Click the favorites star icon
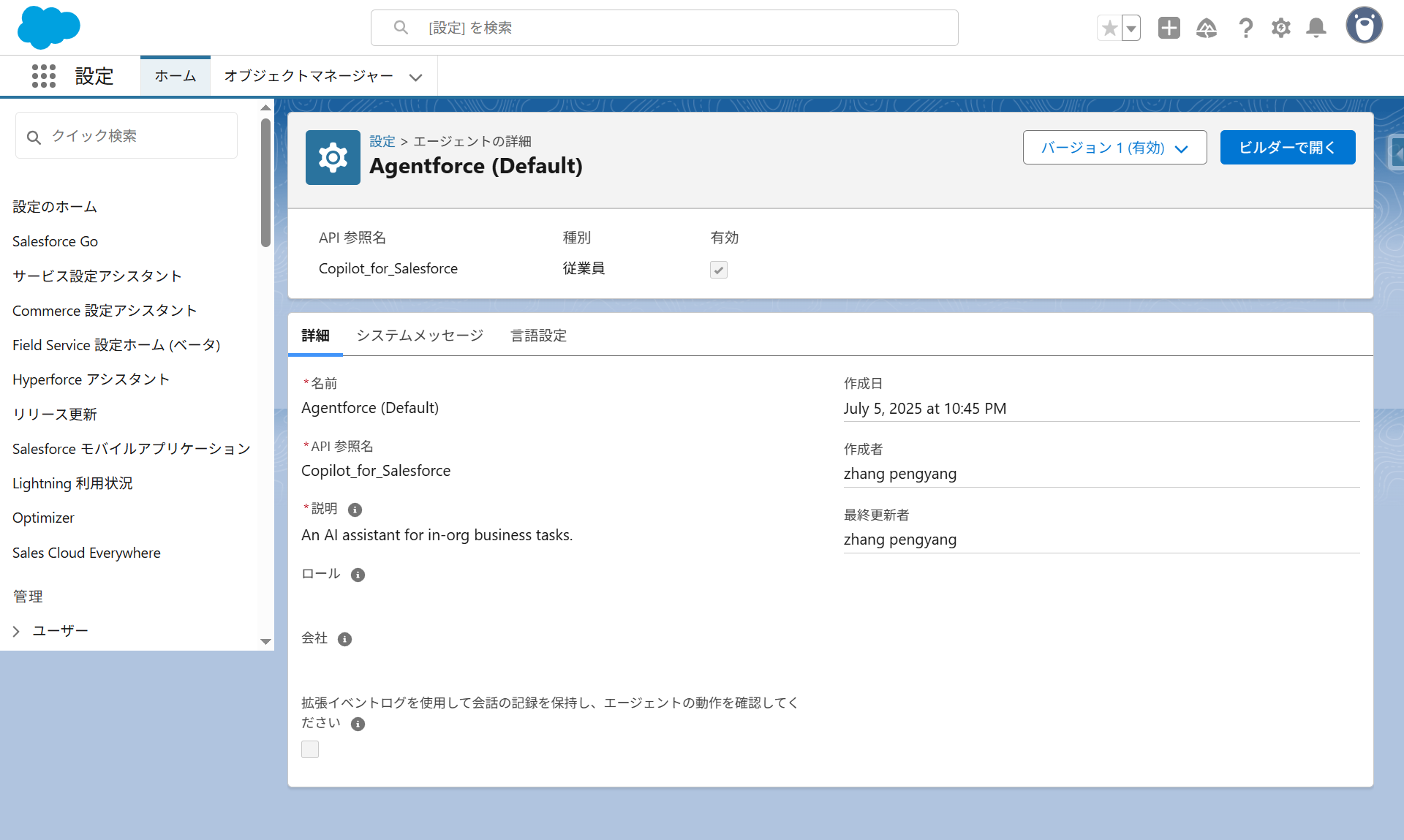 point(1109,28)
